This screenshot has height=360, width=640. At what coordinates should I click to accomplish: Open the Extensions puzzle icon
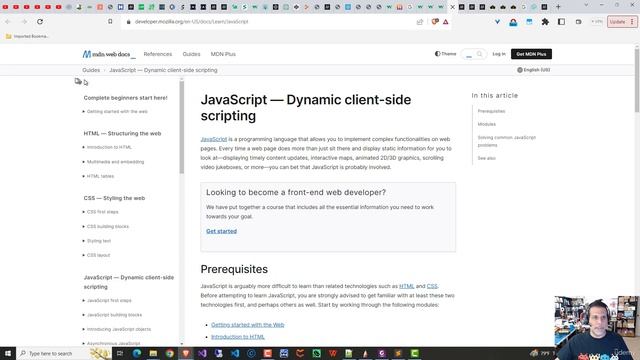545,22
